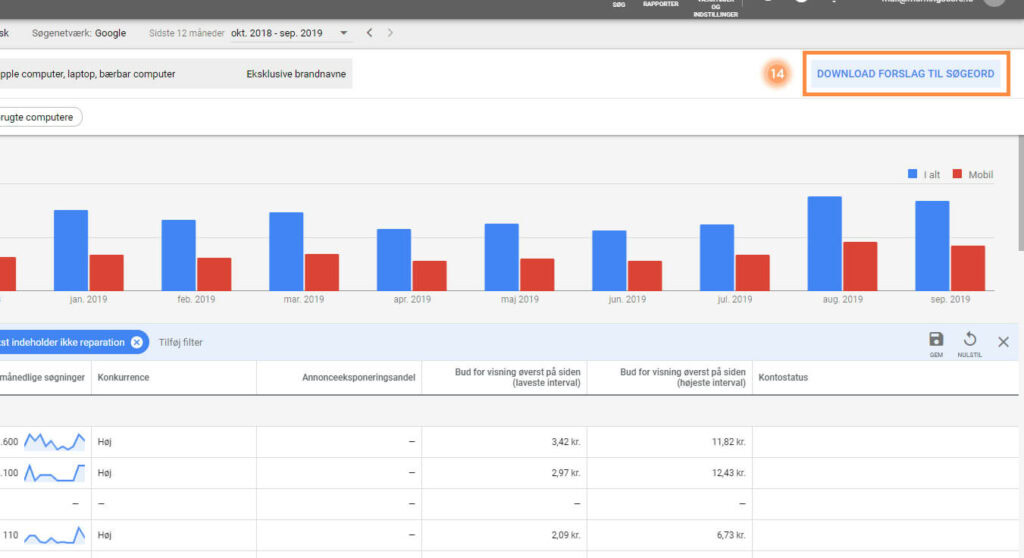The height and width of the screenshot is (558, 1024).
Task: Open the date range dropdown okt. 2018 - sep. 2019
Action: coord(290,33)
